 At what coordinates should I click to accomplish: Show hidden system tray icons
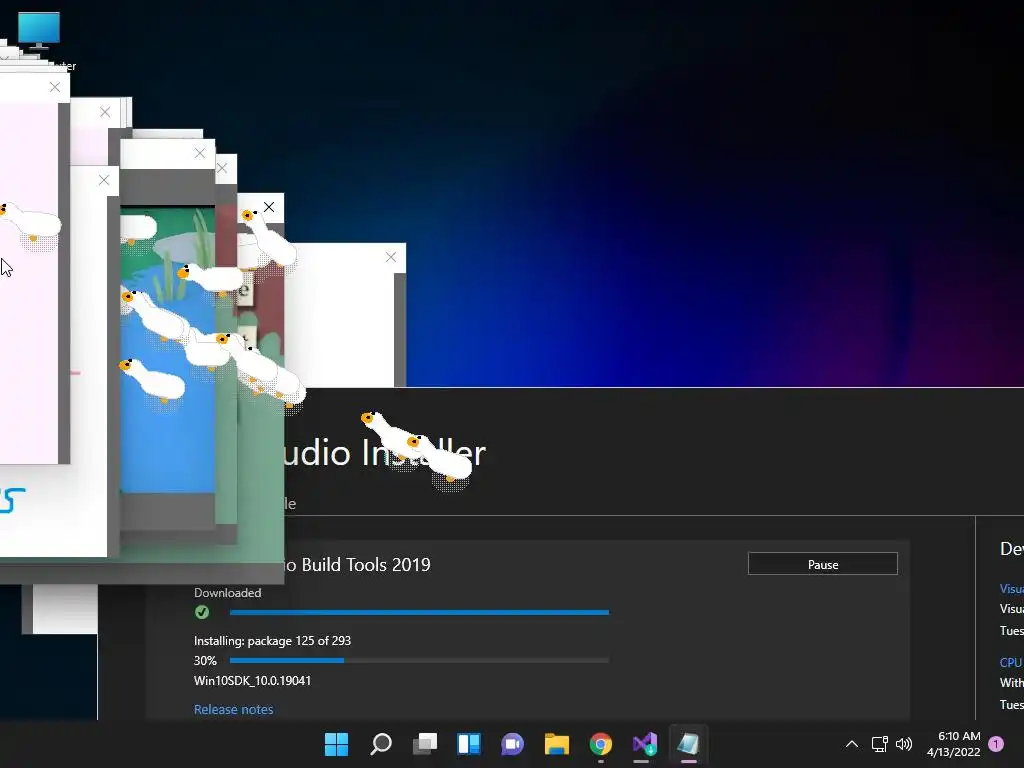pyautogui.click(x=852, y=744)
